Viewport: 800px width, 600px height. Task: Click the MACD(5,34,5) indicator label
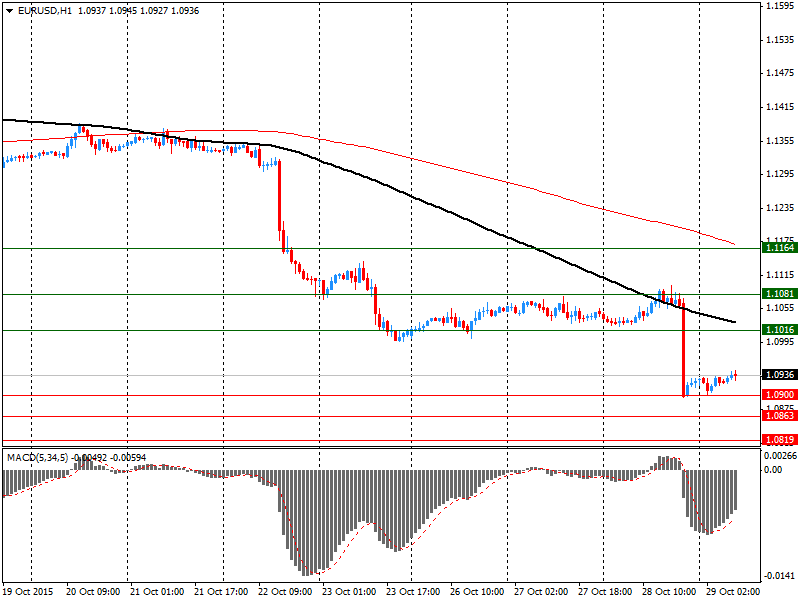point(37,458)
